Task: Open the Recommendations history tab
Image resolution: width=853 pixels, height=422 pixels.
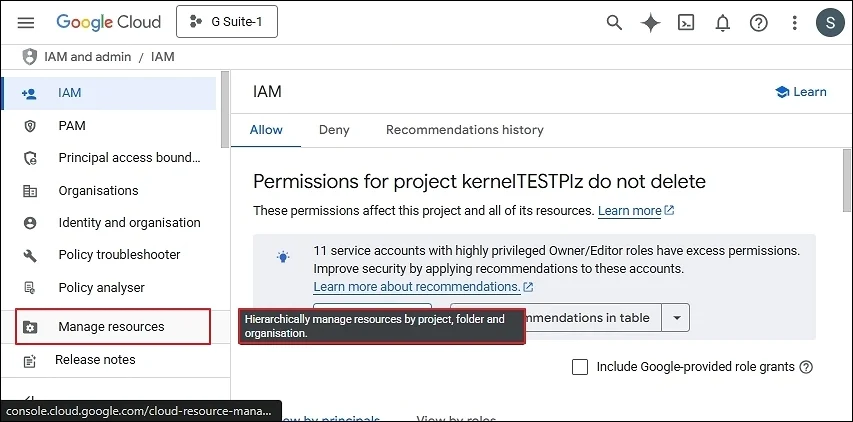Action: (465, 130)
